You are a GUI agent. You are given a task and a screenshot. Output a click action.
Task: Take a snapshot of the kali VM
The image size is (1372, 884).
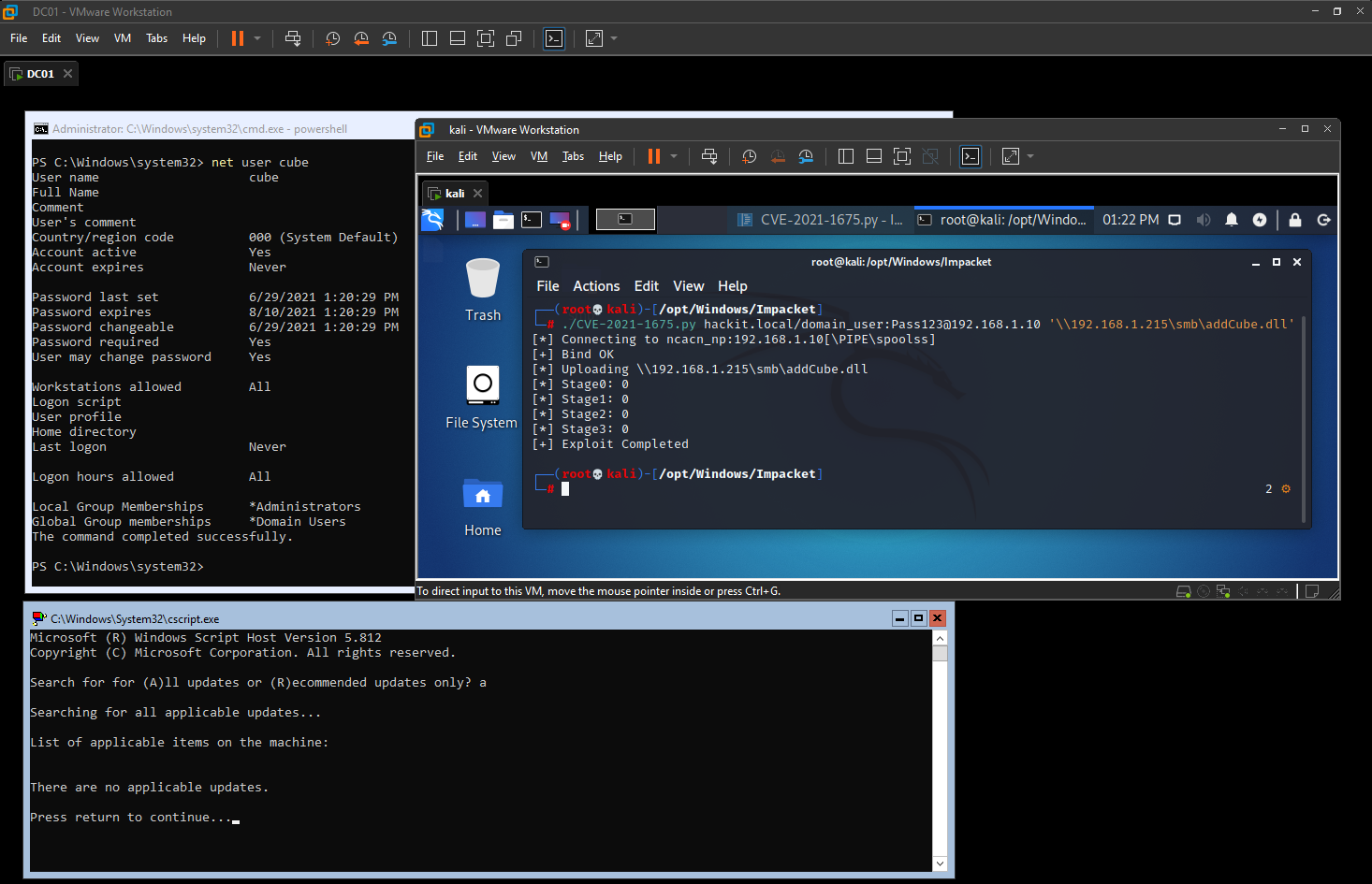[x=749, y=156]
